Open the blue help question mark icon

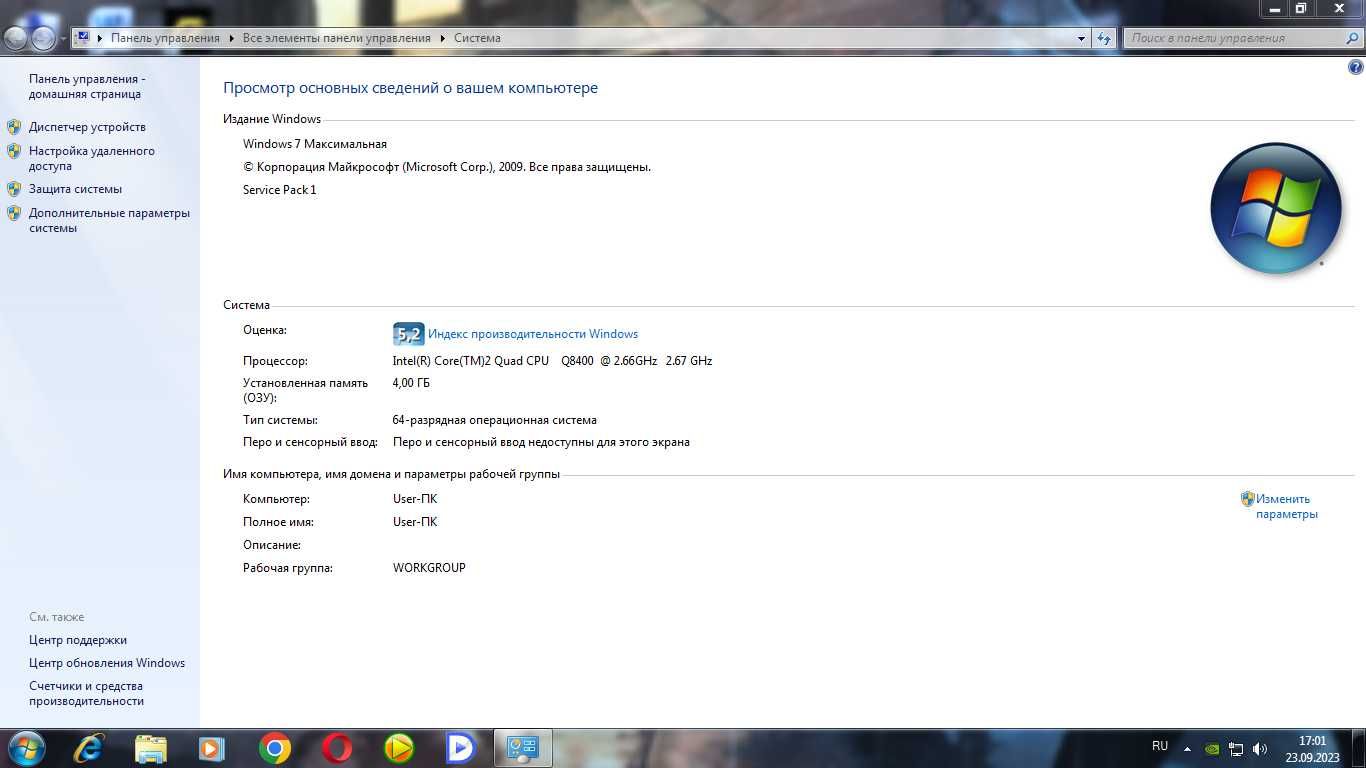click(1356, 68)
